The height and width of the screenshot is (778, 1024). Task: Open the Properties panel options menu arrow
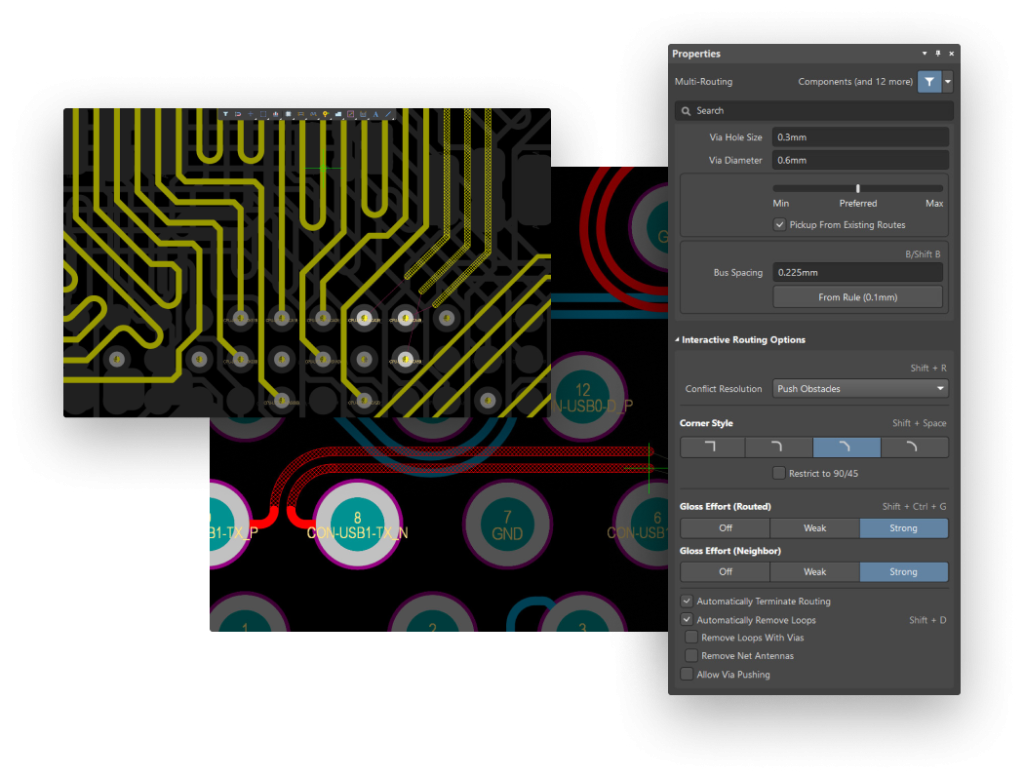924,53
